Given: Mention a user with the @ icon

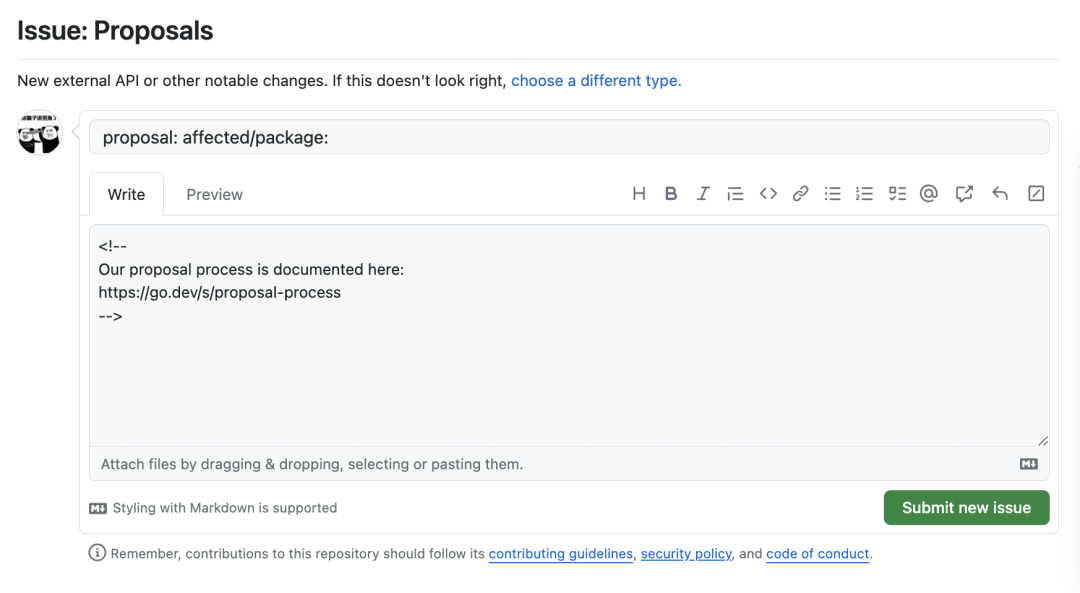Looking at the screenshot, I should pos(928,194).
